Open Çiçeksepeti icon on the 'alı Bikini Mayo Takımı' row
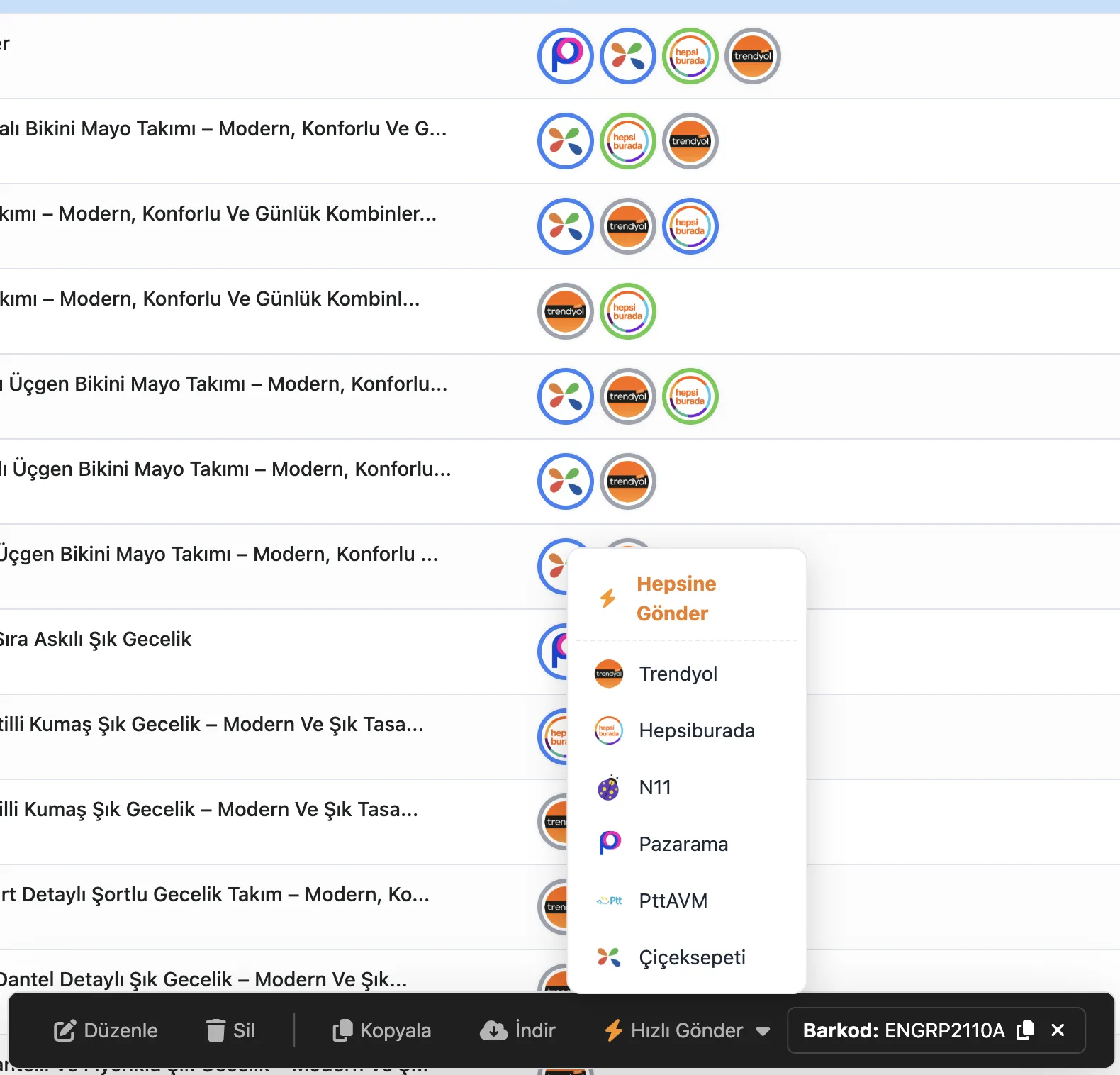This screenshot has width=1120, height=1075. click(566, 141)
